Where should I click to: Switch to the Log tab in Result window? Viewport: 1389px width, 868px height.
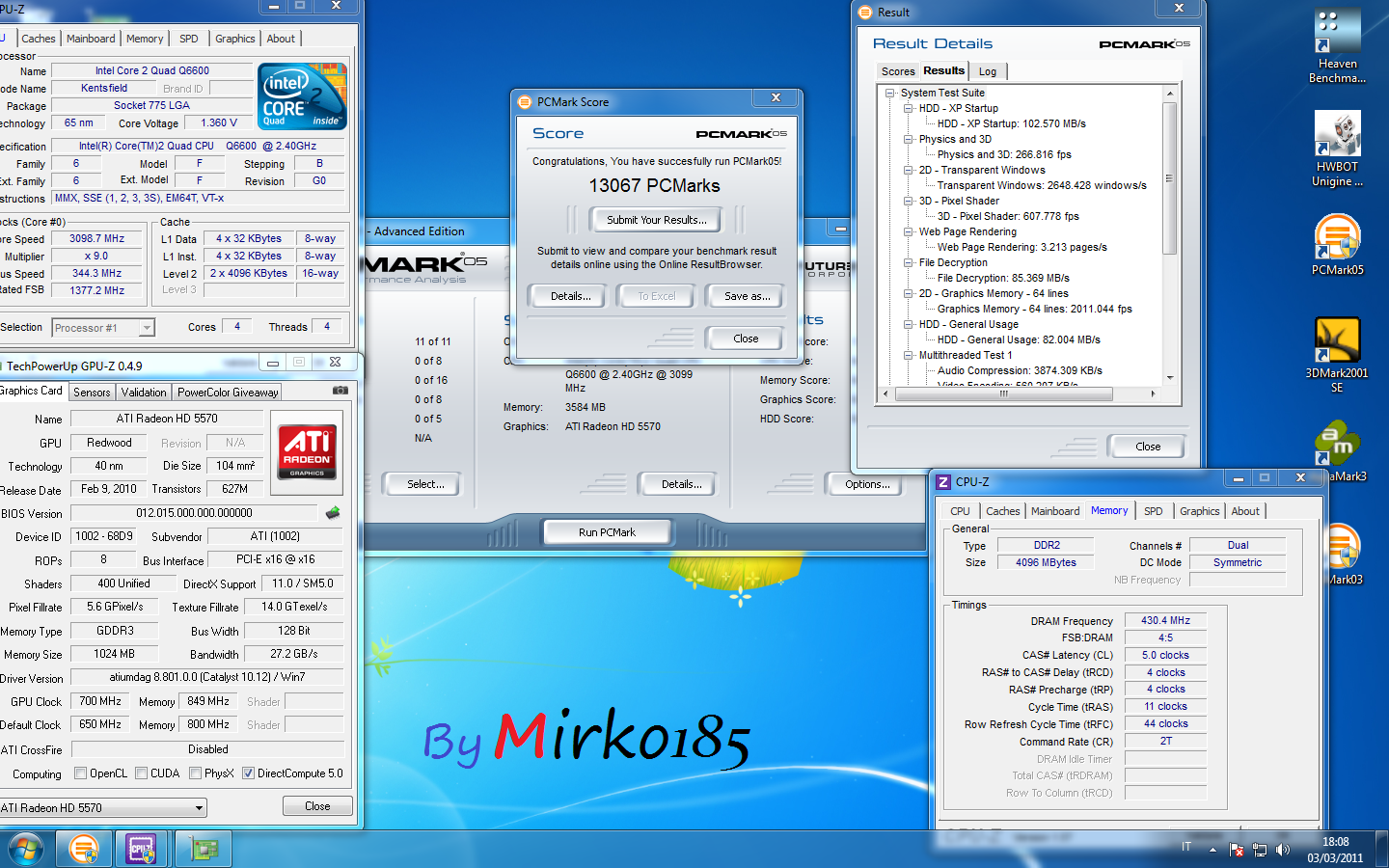tap(988, 71)
